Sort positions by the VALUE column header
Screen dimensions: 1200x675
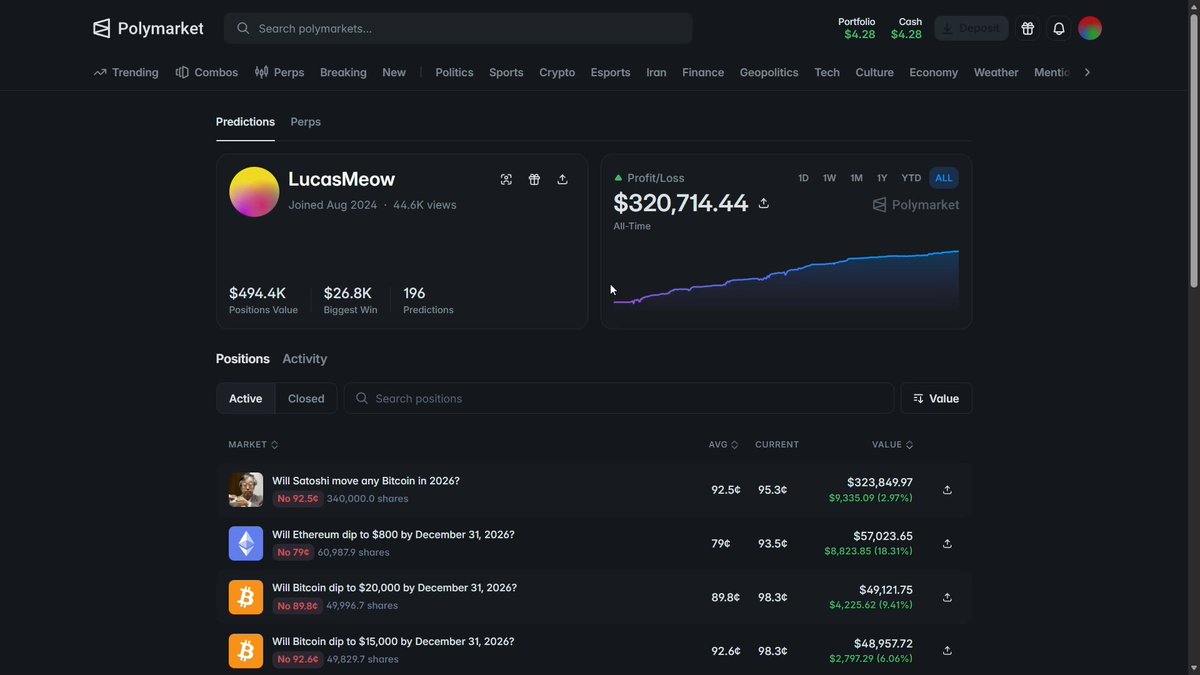click(892, 444)
